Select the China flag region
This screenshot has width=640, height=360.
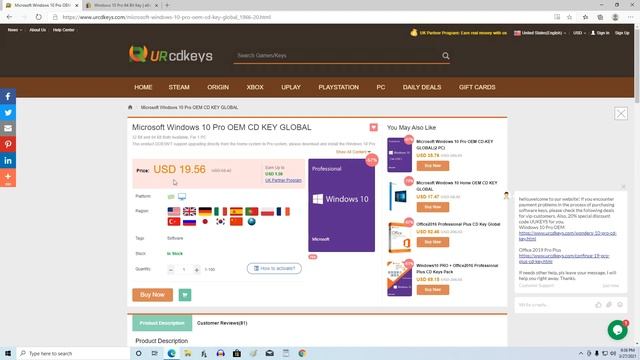236,222
